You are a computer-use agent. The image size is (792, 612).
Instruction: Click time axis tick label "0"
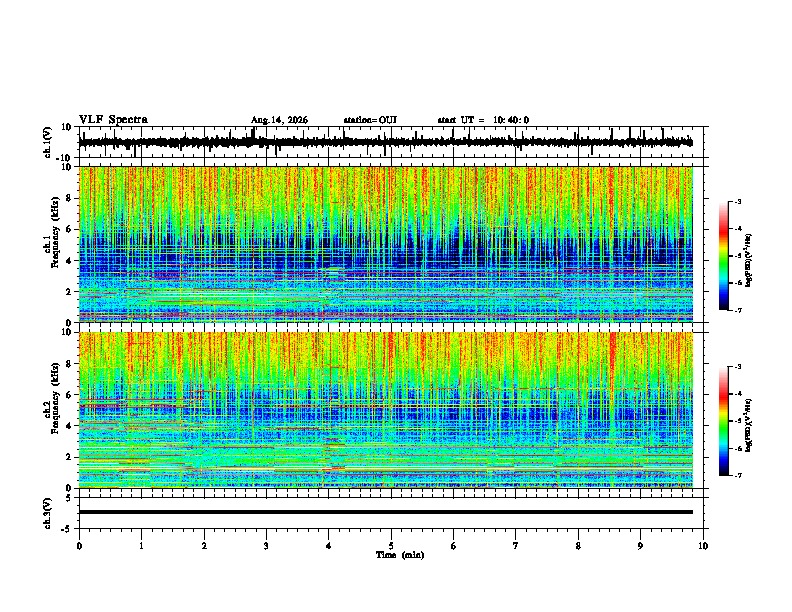(79, 546)
